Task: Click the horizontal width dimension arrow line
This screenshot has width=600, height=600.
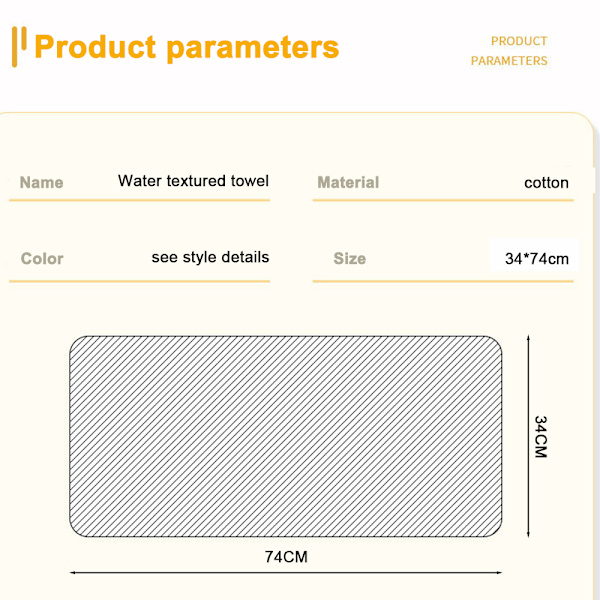Action: point(285,573)
